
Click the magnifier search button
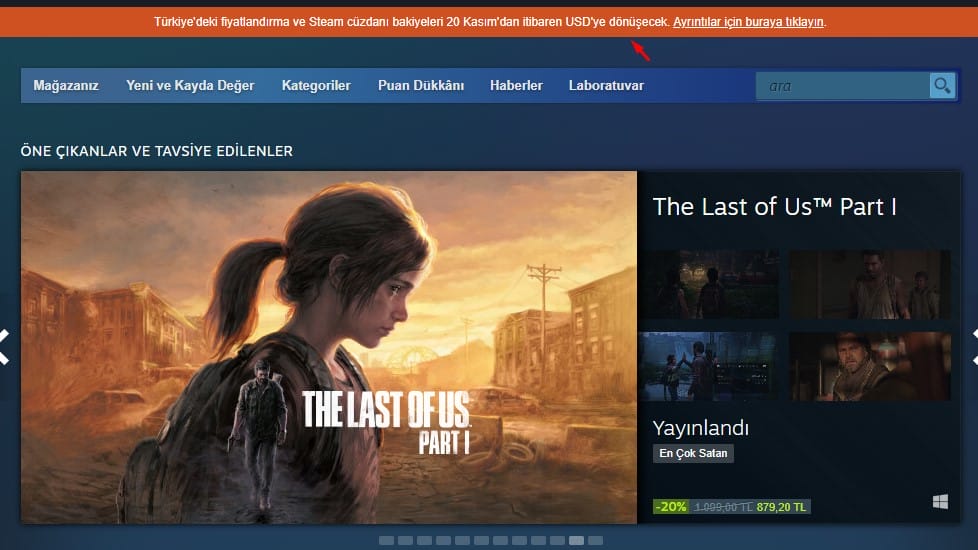pyautogui.click(x=942, y=85)
